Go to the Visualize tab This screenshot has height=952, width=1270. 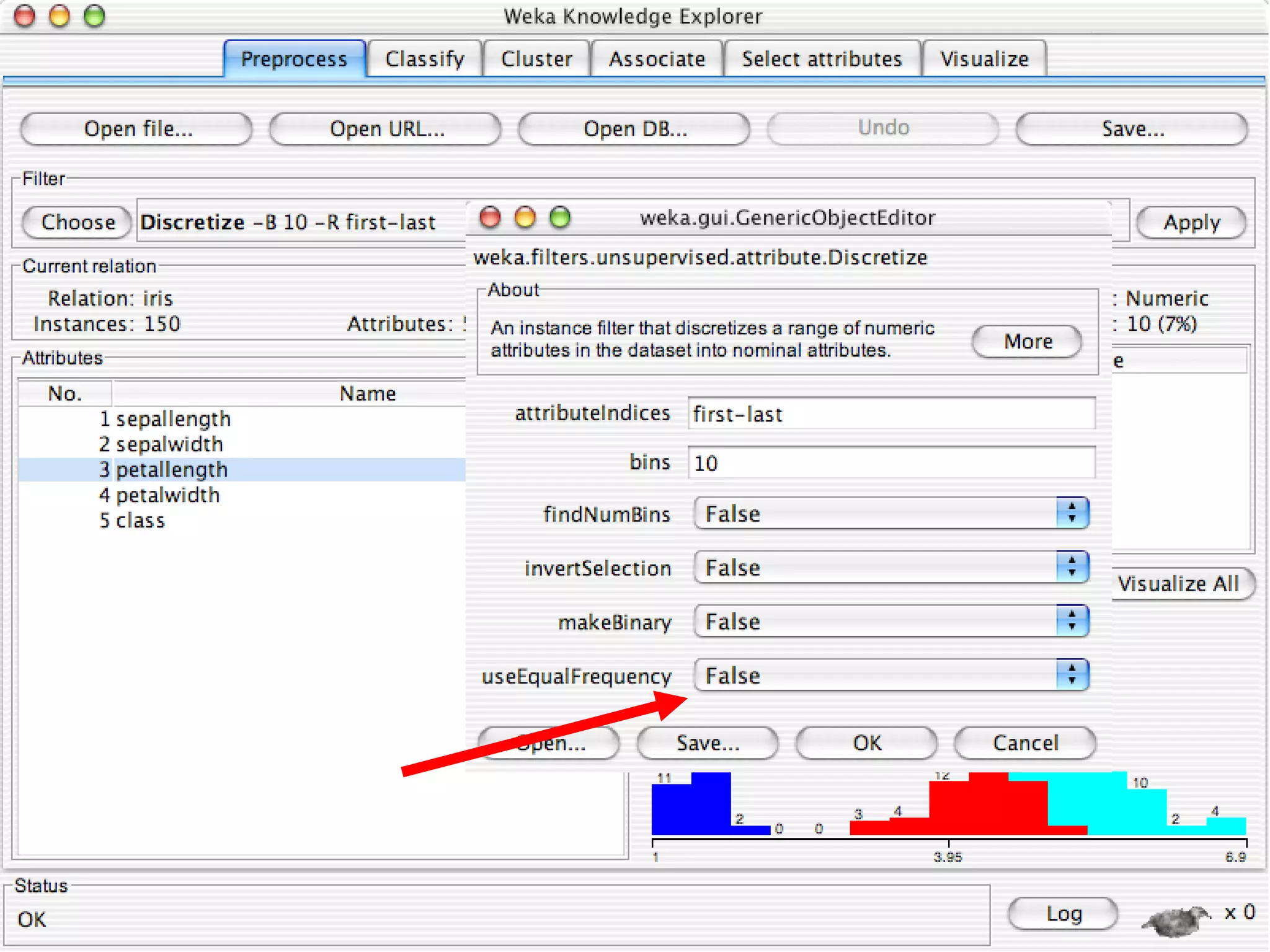(984, 59)
